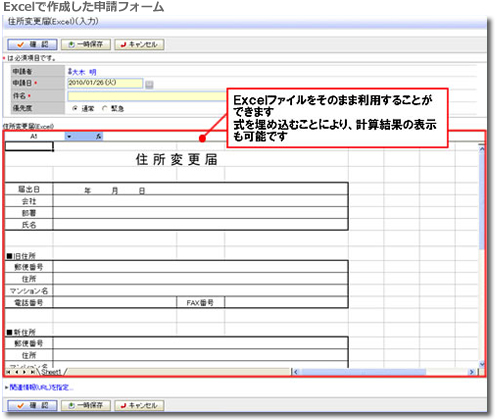This screenshot has height=420, width=500.
Task: Select the 通常 priority radio button
Action: [x=75, y=108]
